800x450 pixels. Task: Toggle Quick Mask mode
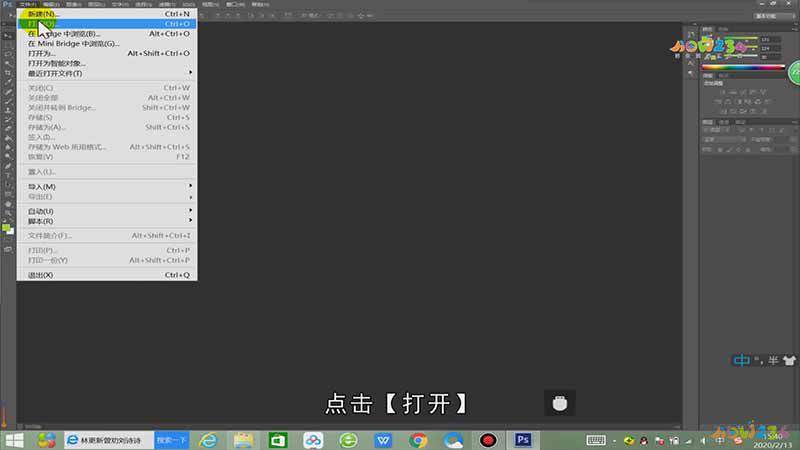tap(8, 249)
